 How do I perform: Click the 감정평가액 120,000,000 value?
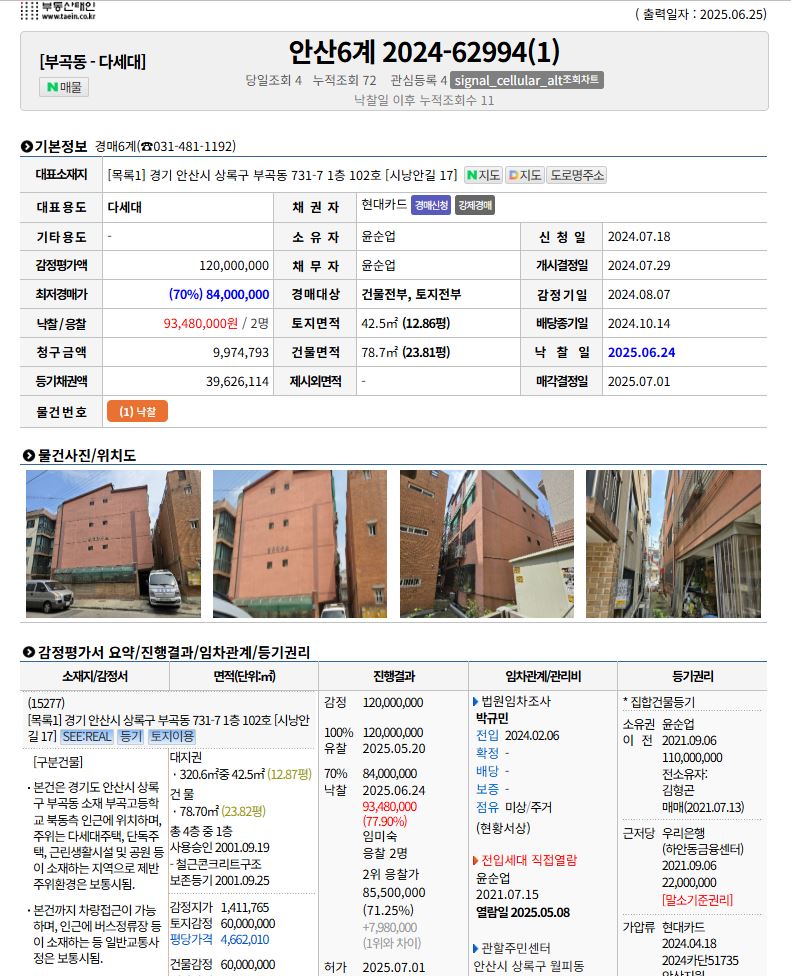pyautogui.click(x=234, y=265)
